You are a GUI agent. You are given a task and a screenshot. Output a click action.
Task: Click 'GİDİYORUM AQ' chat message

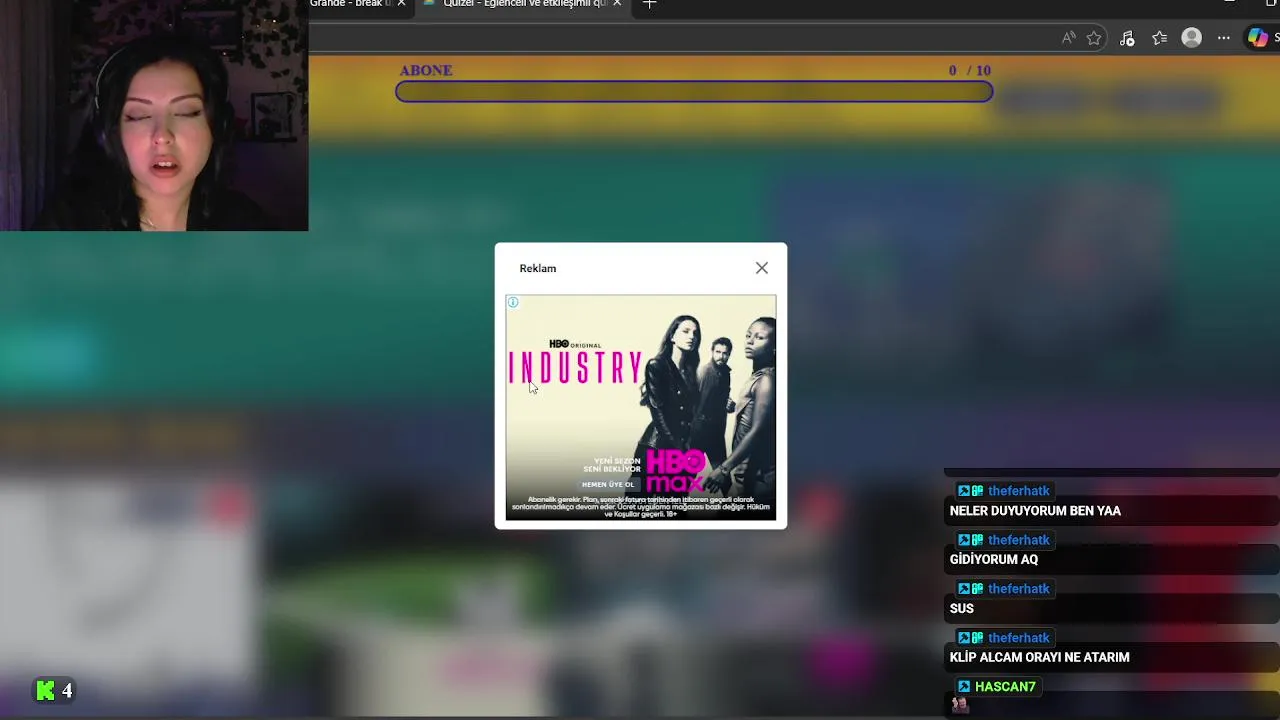(x=994, y=560)
